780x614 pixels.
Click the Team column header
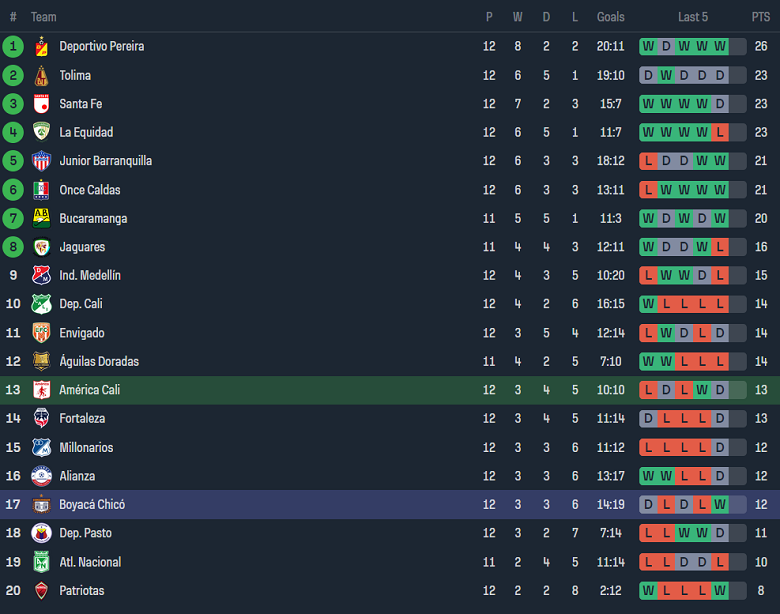43,17
